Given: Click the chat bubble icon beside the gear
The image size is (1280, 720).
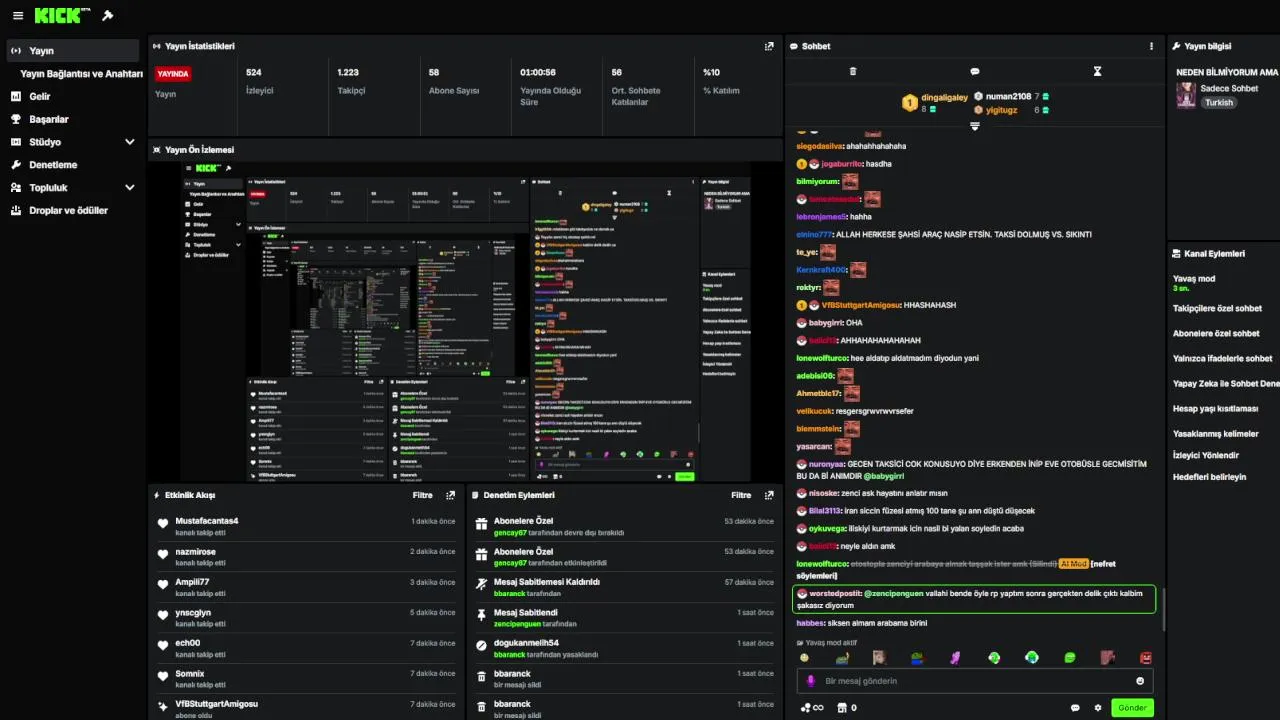Looking at the screenshot, I should click(x=1075, y=708).
